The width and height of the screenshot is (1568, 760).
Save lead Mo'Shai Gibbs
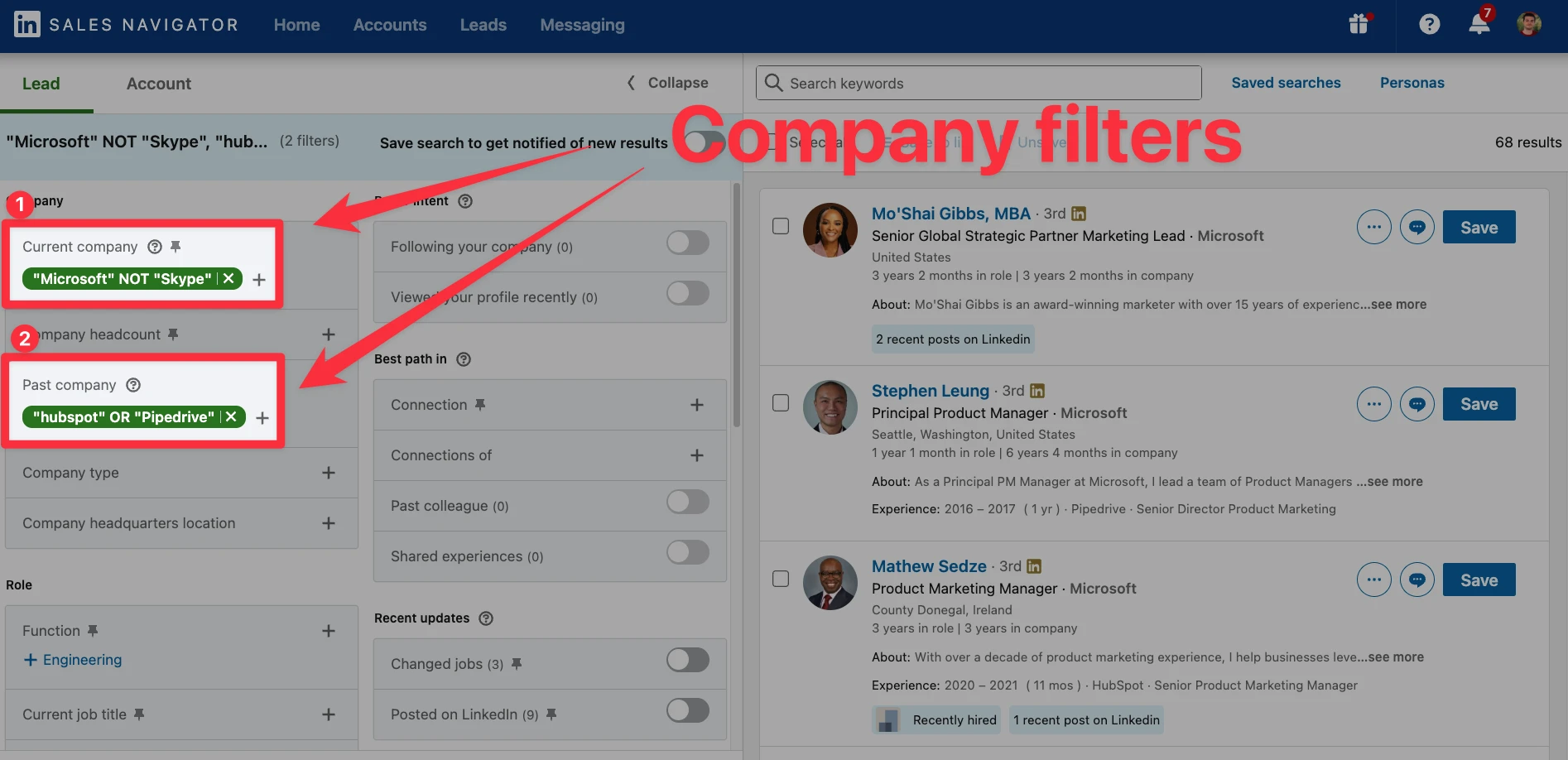(1479, 227)
